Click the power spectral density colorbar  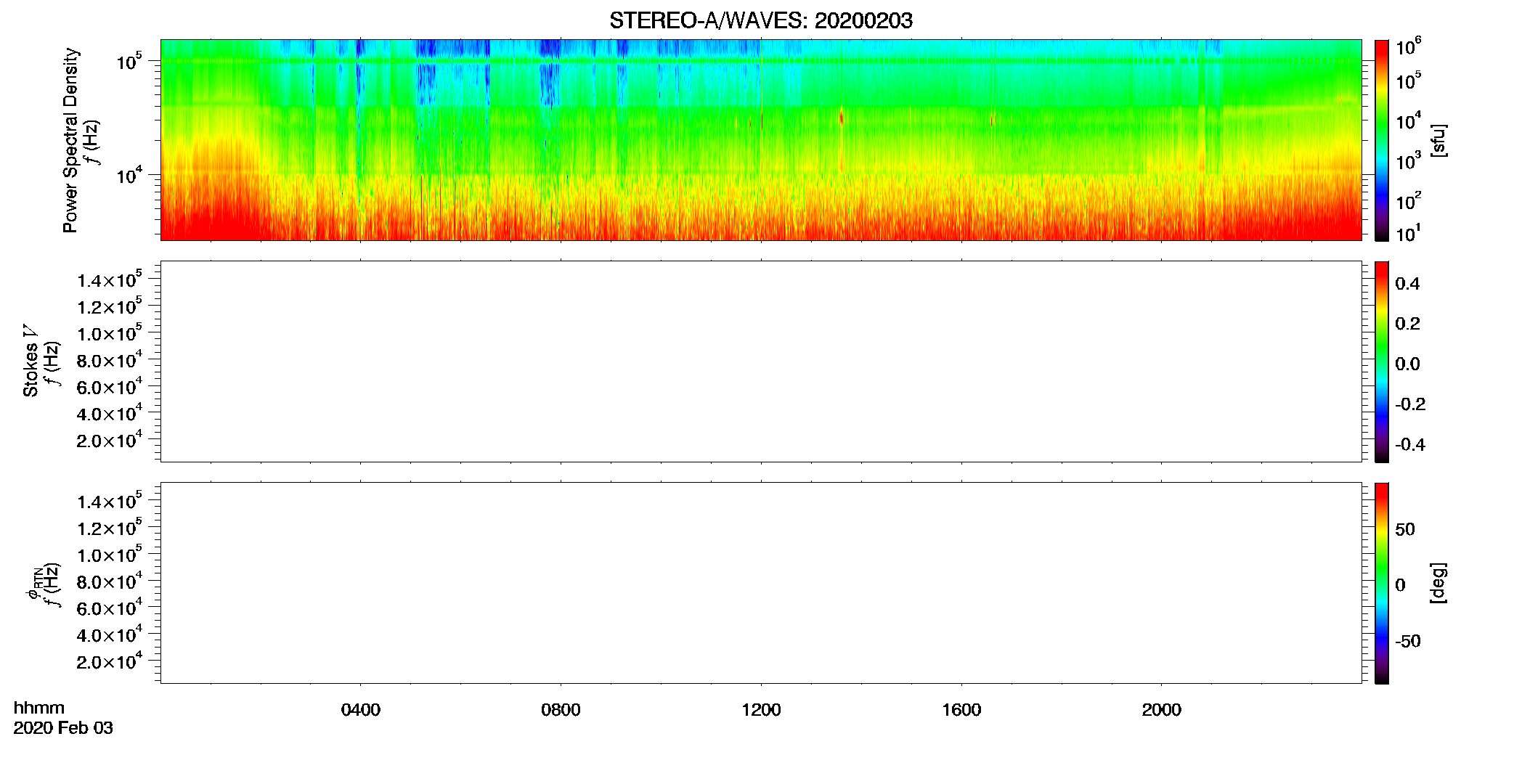[1382, 140]
